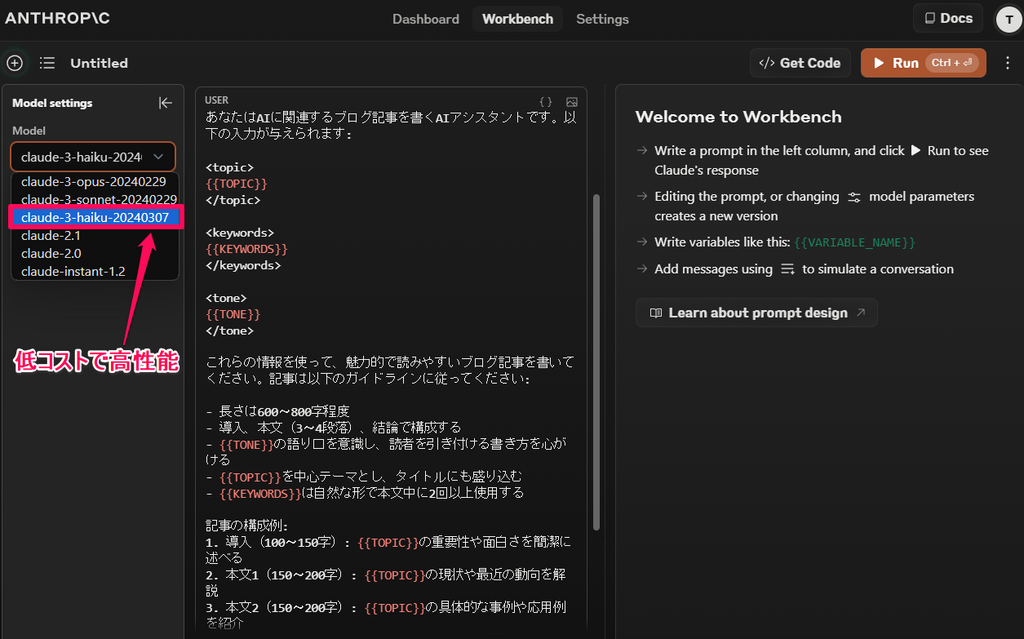This screenshot has width=1024, height=639.
Task: Switch to the Dashboard tab
Action: pyautogui.click(x=426, y=19)
